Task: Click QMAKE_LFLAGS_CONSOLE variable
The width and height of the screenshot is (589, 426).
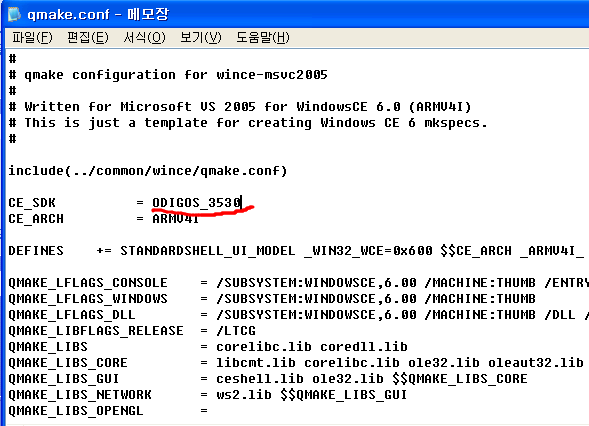Action: (88, 282)
